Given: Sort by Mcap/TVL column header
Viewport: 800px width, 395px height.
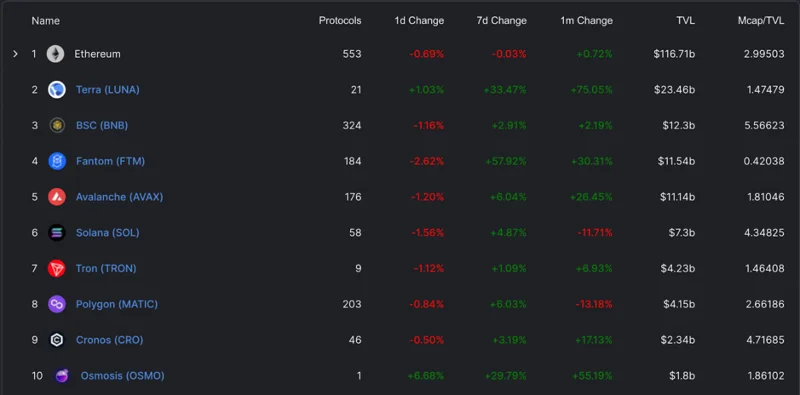Looking at the screenshot, I should tap(761, 21).
